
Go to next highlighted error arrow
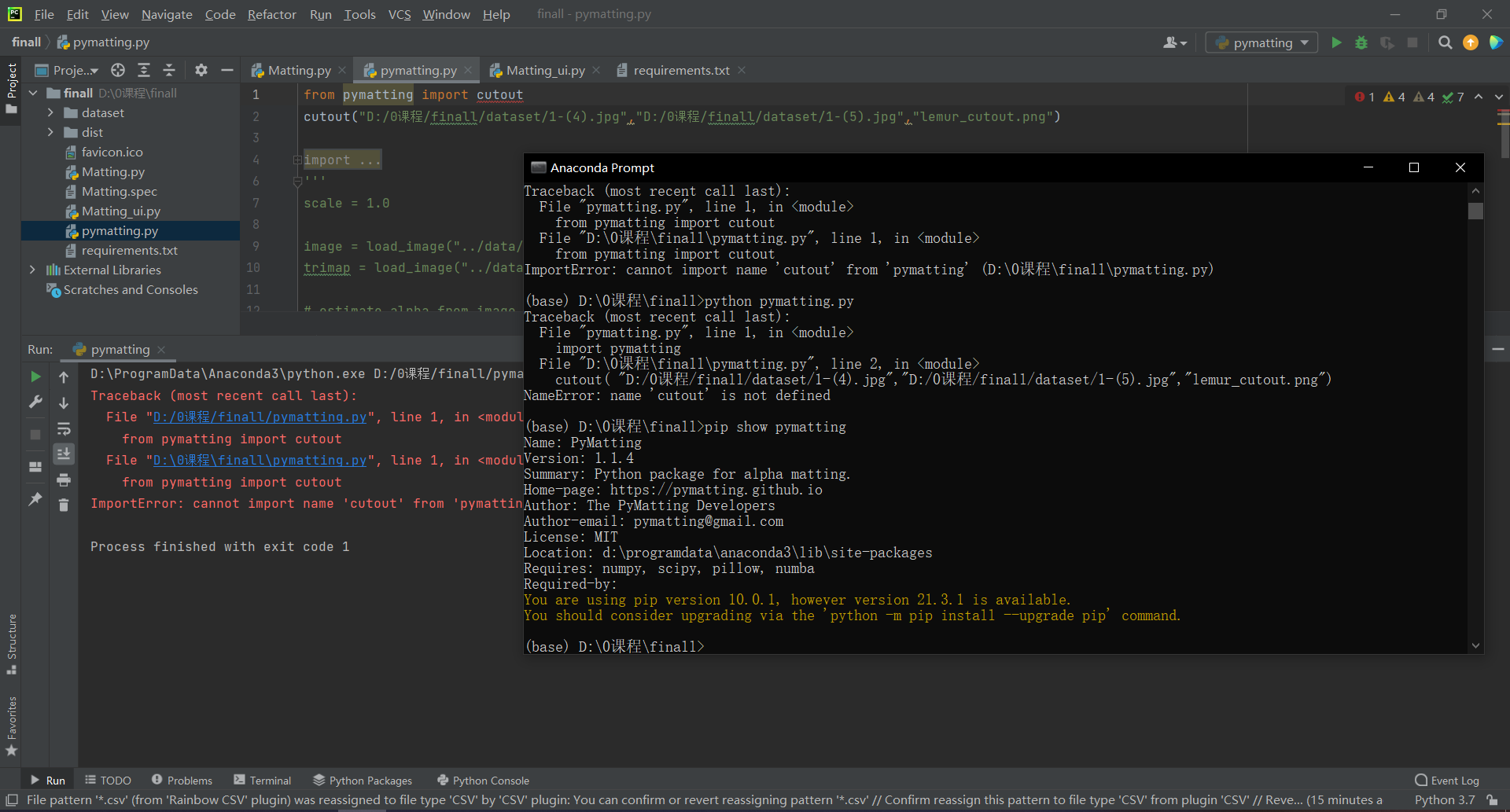[1499, 97]
